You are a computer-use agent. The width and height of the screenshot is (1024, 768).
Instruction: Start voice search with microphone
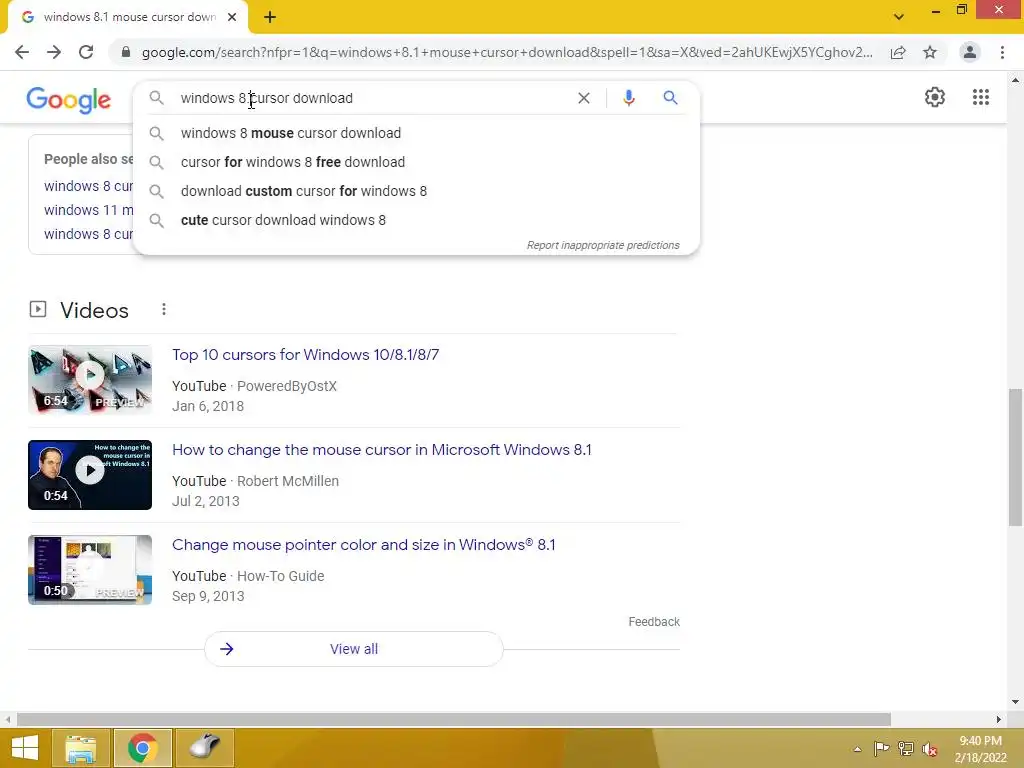click(628, 98)
